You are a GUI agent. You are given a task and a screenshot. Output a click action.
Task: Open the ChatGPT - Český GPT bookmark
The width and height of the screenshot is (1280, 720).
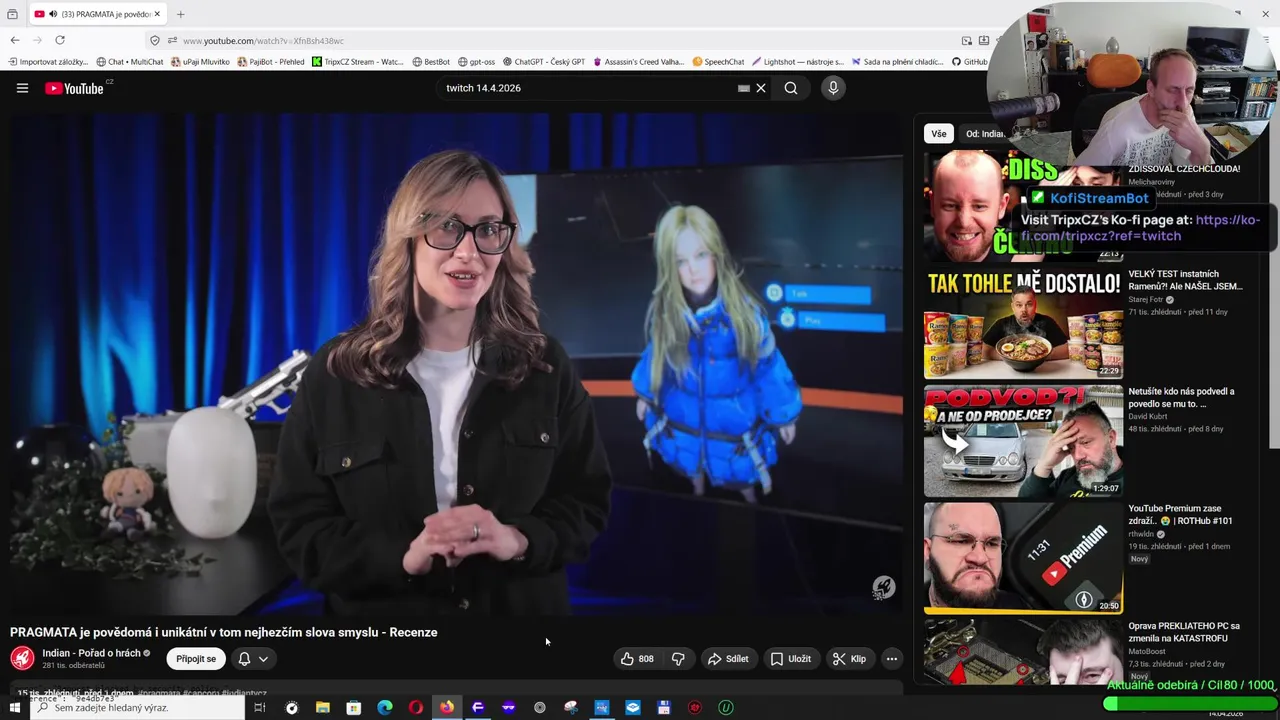click(x=544, y=62)
